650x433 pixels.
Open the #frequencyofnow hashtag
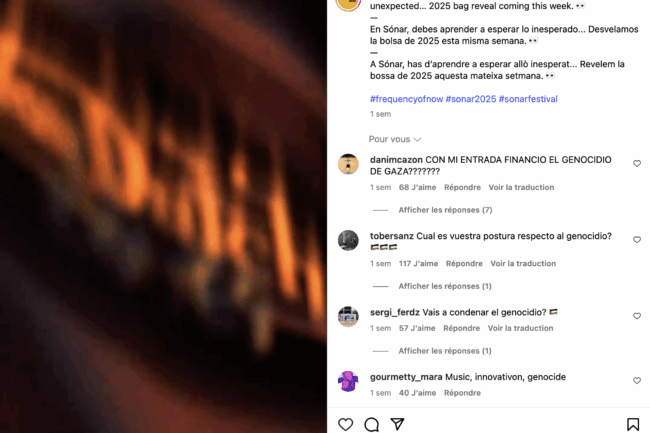(406, 99)
